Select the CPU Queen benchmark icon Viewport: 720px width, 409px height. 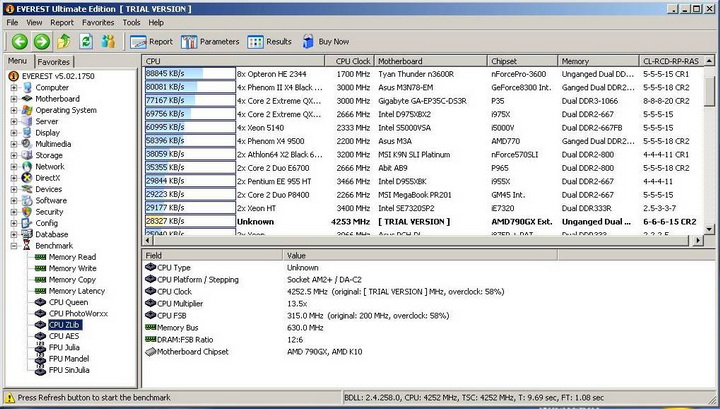(40, 302)
